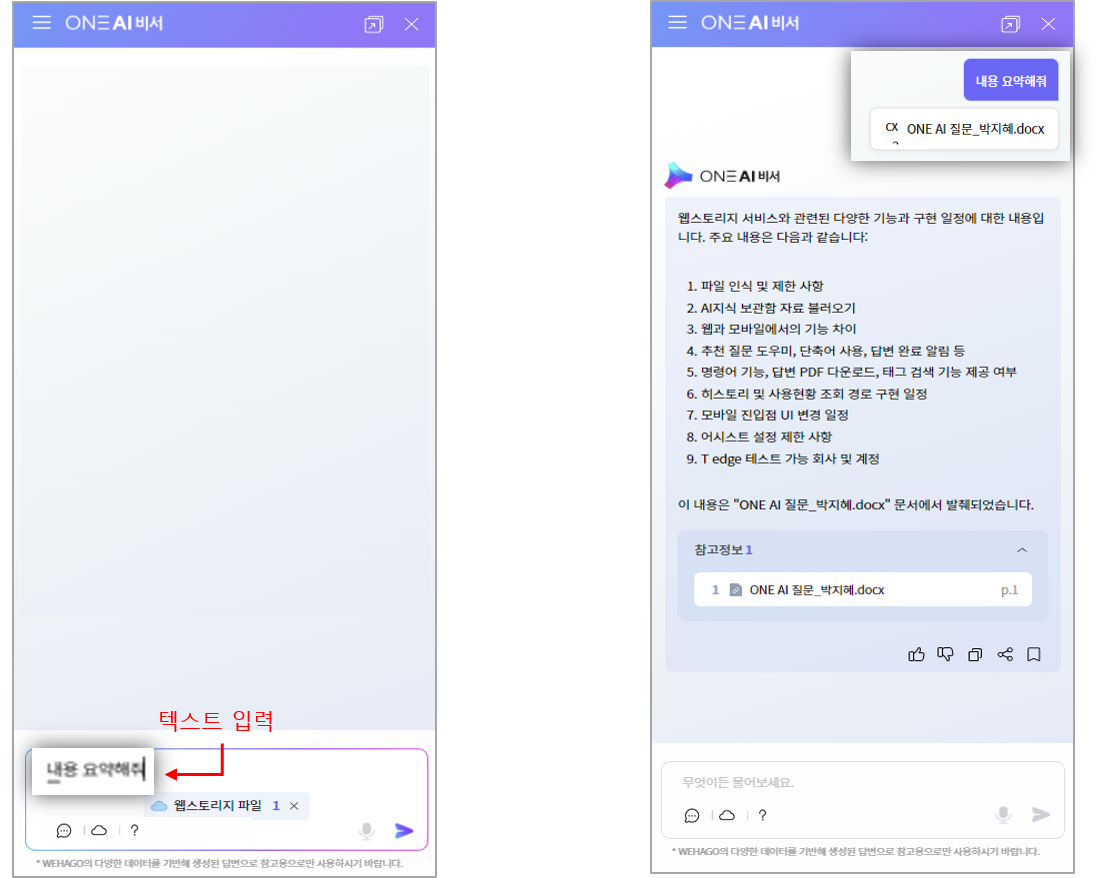Open the hamburger menu in the right ONE AI panel

[678, 22]
